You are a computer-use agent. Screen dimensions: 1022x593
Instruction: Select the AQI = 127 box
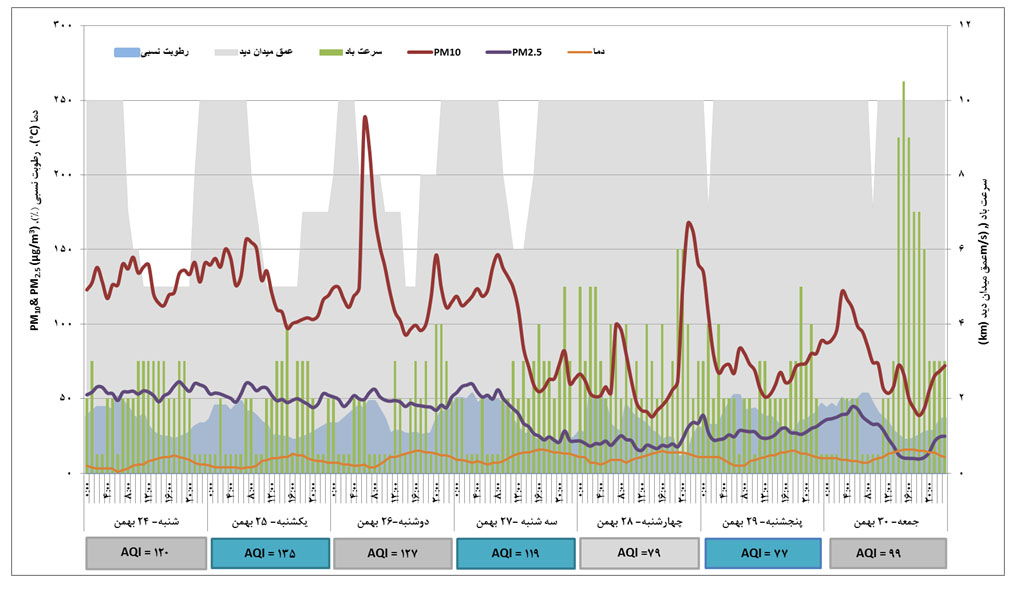pyautogui.click(x=391, y=552)
